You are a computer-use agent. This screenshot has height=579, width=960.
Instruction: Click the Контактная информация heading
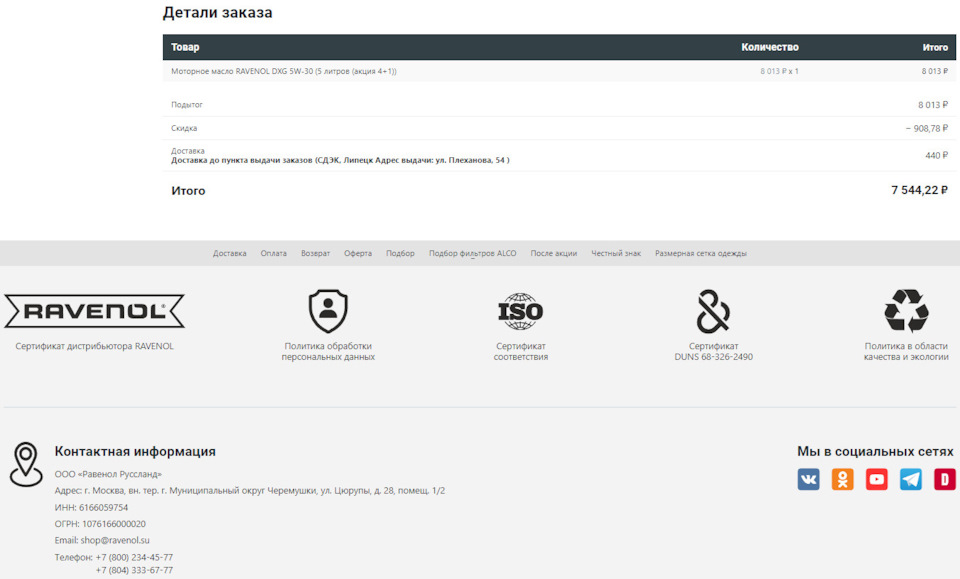pyautogui.click(x=135, y=451)
